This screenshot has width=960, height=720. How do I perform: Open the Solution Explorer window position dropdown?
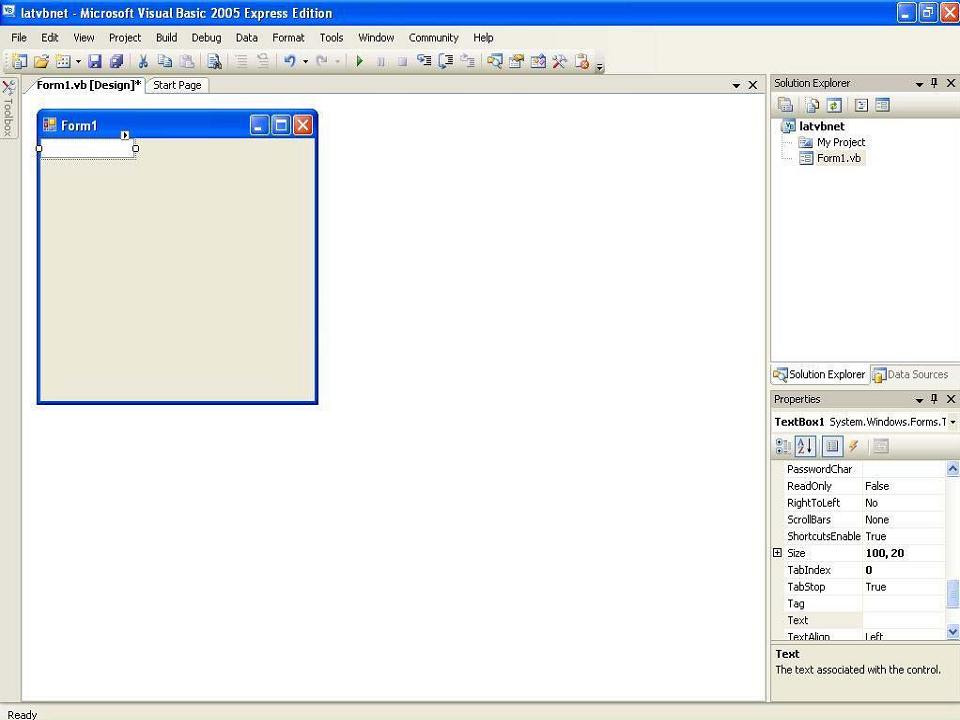pyautogui.click(x=919, y=84)
